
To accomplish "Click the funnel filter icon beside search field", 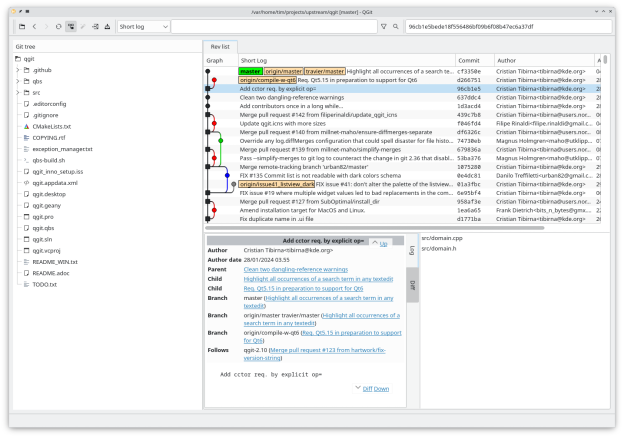I will coord(383,26).
